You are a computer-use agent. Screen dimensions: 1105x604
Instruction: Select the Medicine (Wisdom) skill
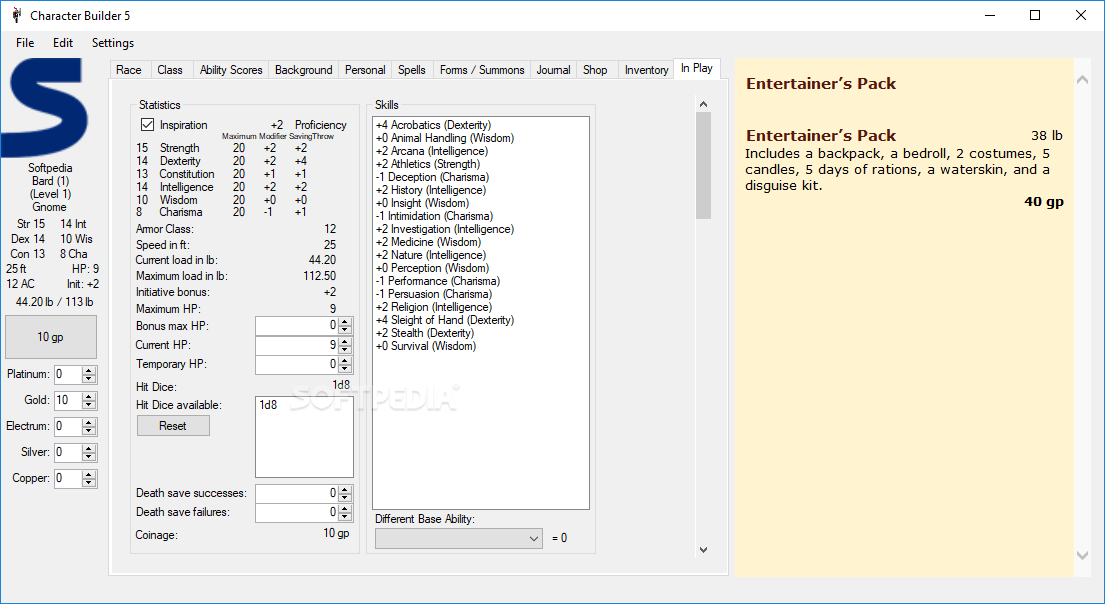coord(428,242)
